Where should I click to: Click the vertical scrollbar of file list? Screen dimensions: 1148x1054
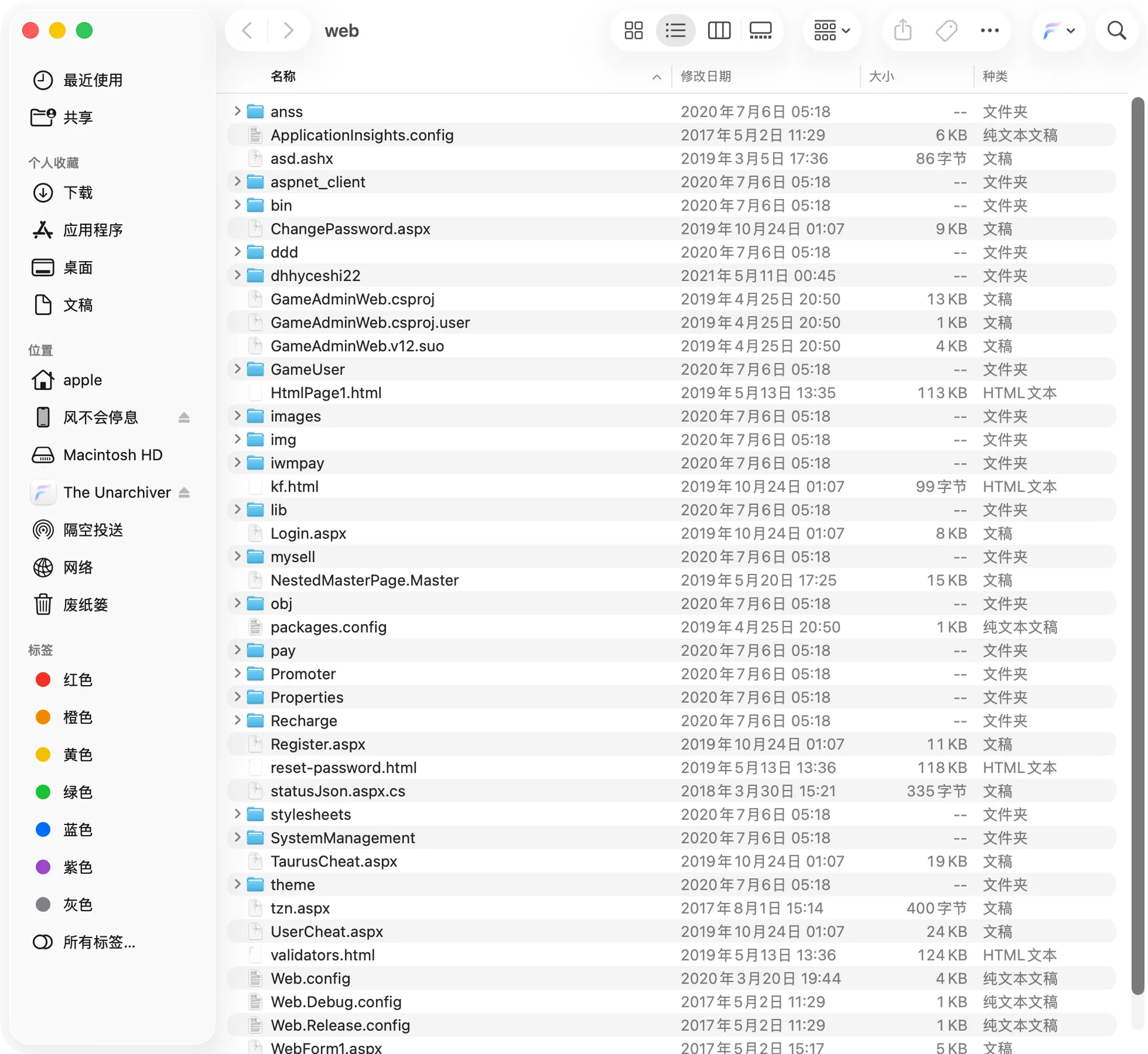(1137, 546)
